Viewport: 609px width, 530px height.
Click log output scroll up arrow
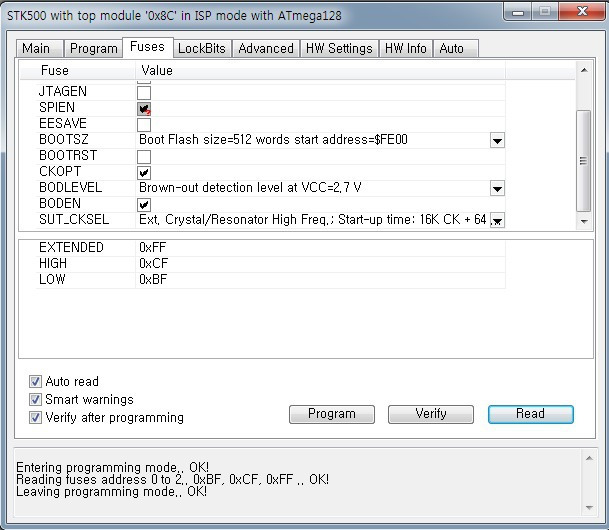click(x=589, y=459)
